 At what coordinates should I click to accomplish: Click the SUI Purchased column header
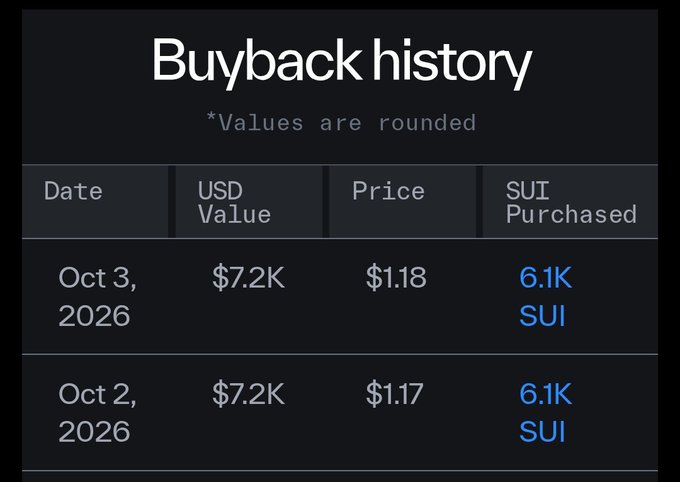(571, 203)
